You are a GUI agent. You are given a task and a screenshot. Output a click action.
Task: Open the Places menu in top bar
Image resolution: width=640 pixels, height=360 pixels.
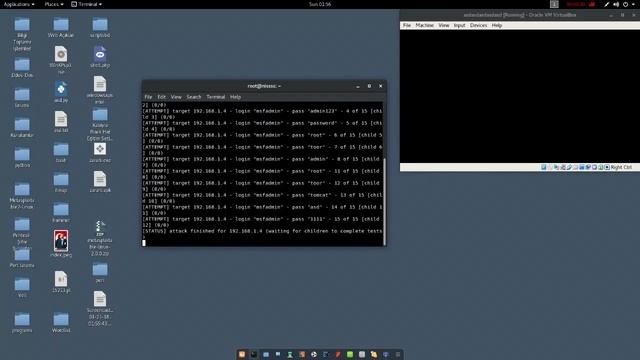pos(53,4)
